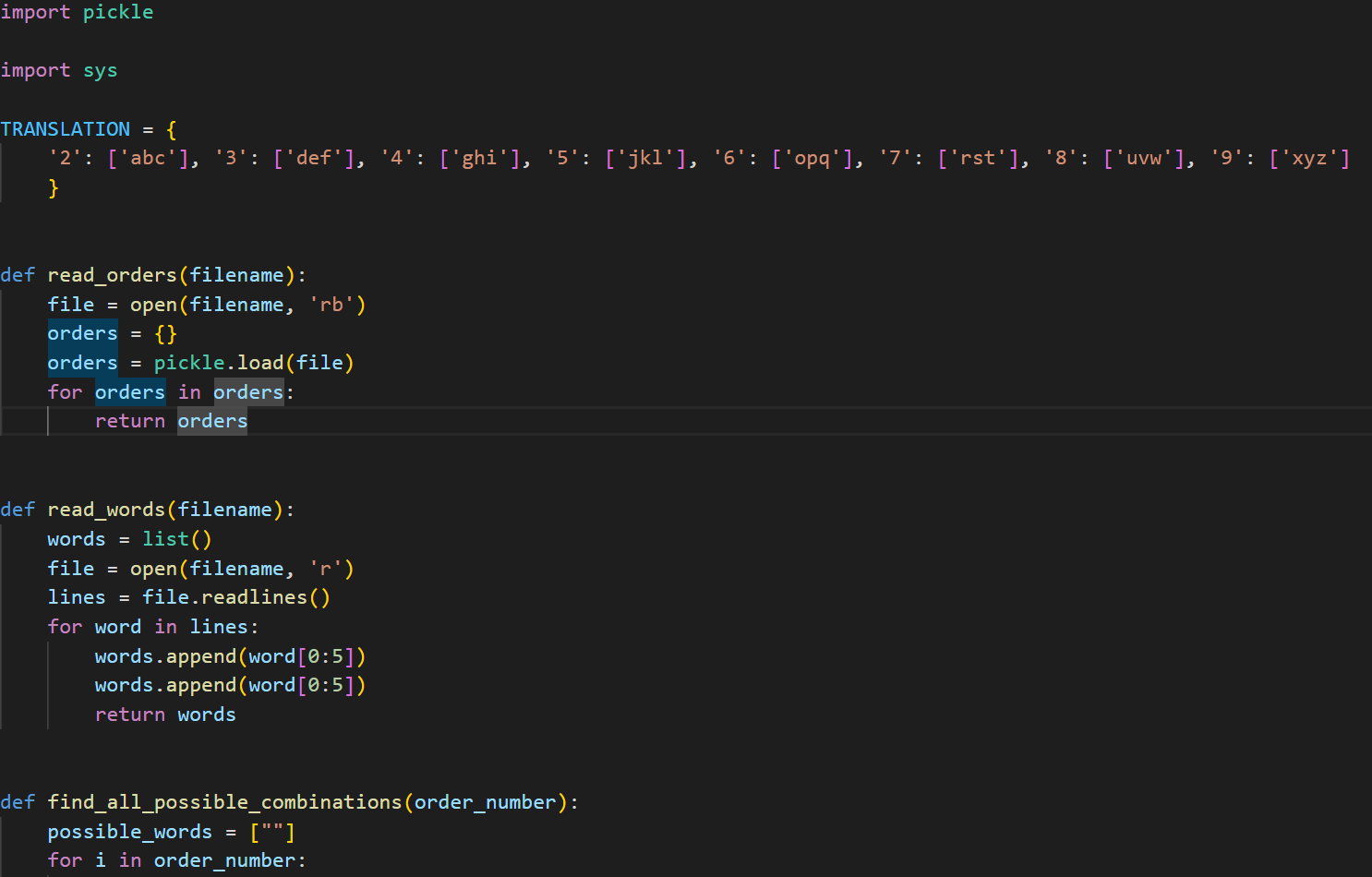Click the highlighted orders variable after for
The width and height of the screenshot is (1372, 877).
[129, 391]
